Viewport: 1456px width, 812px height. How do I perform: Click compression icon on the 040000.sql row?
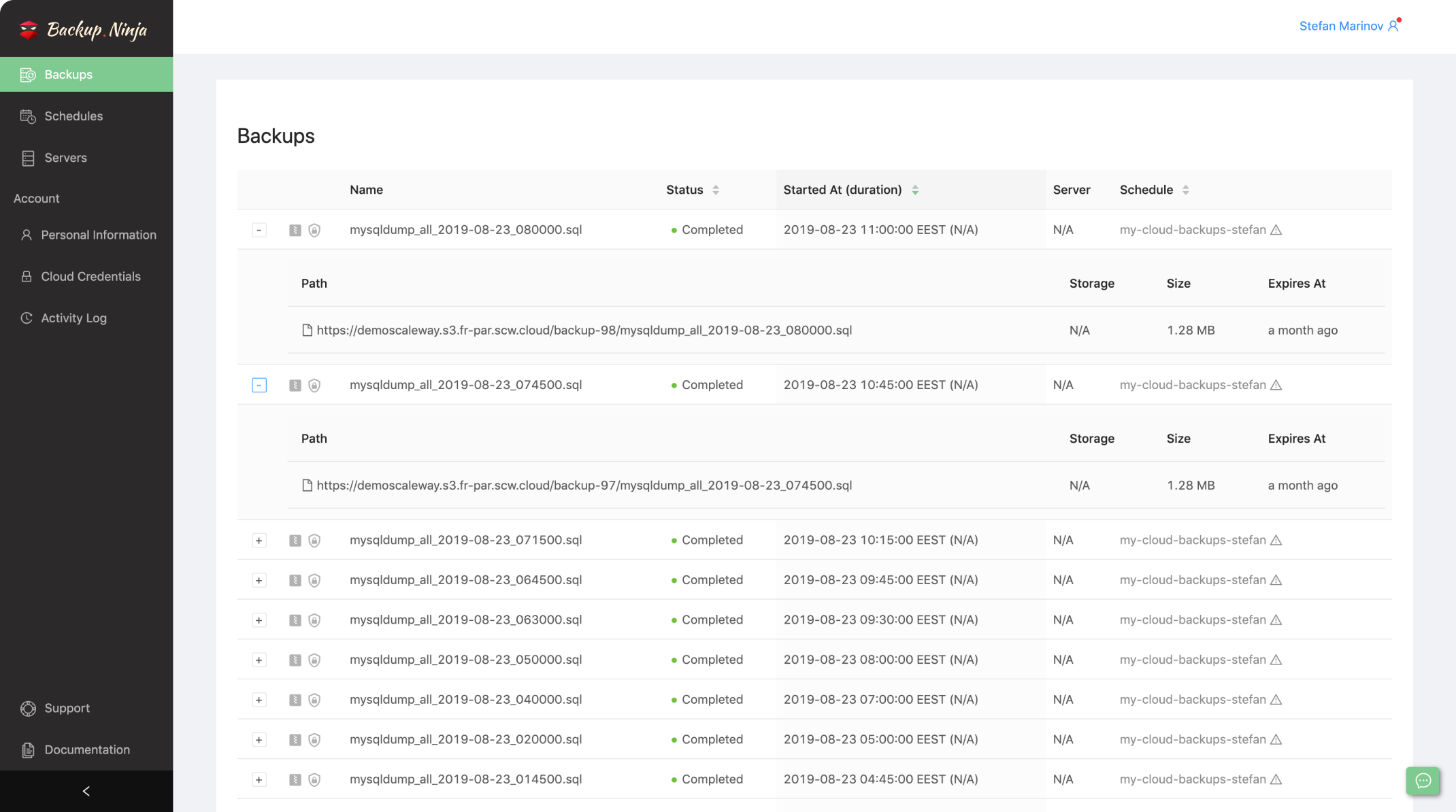pyautogui.click(x=295, y=700)
